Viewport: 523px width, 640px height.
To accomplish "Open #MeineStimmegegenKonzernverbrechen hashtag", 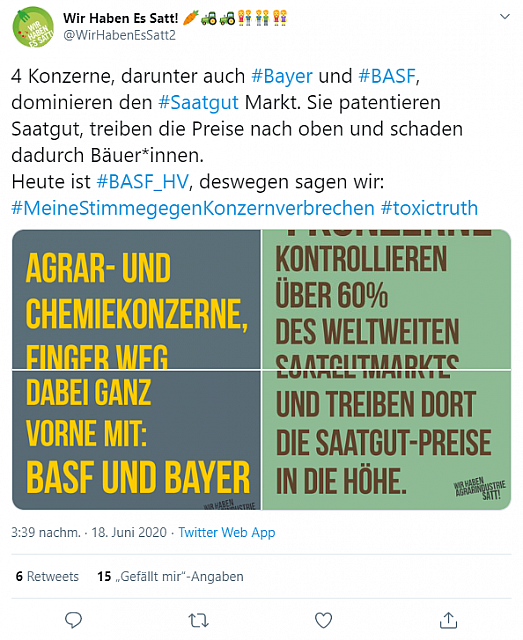I will (193, 208).
